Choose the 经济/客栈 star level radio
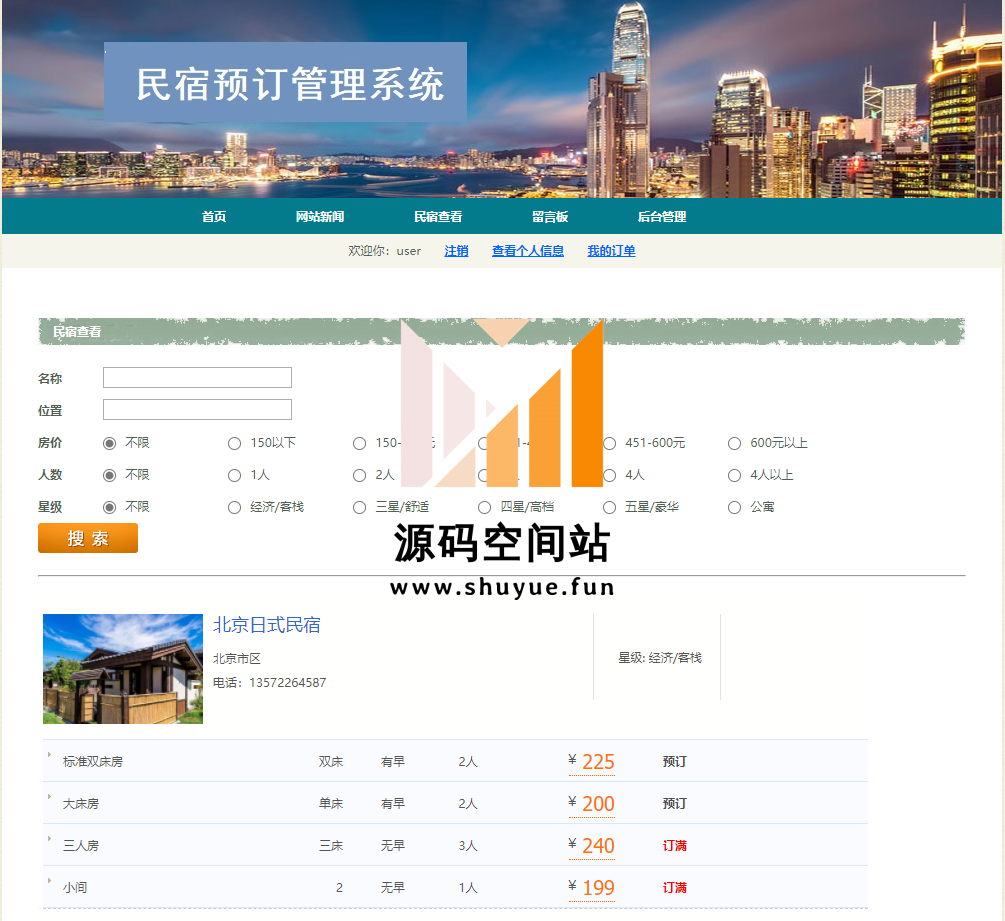This screenshot has height=921, width=1005. click(235, 508)
